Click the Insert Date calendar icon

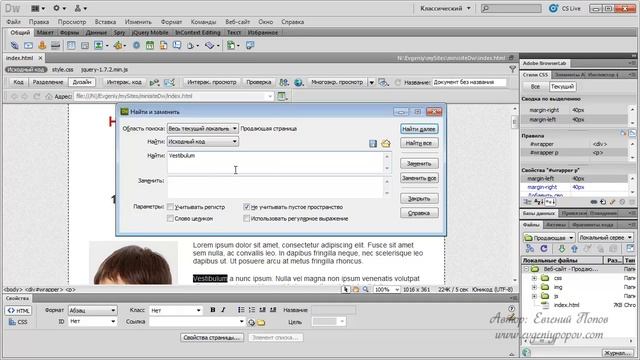pos(150,45)
